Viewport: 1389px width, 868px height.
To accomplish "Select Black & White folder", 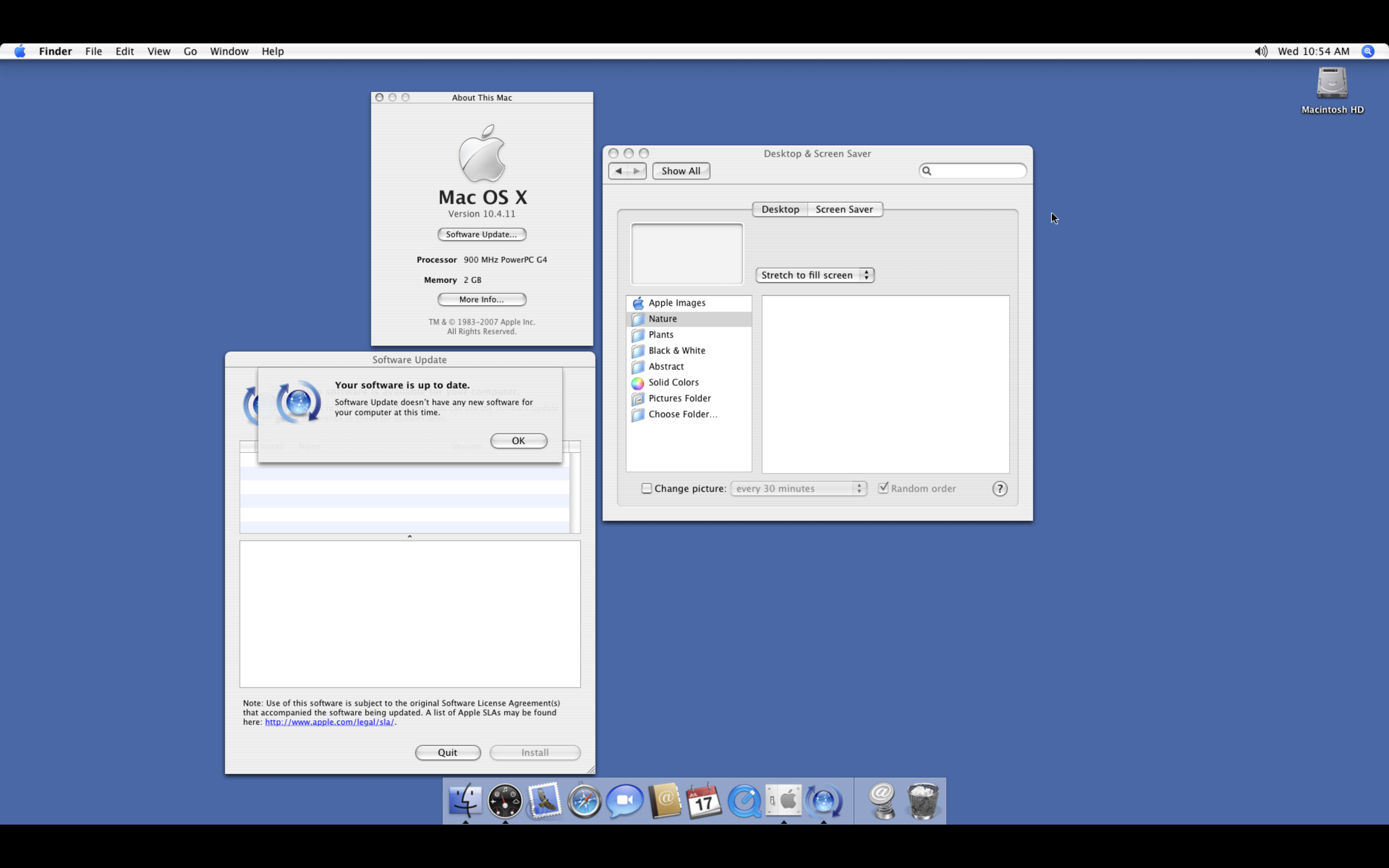I will (689, 350).
